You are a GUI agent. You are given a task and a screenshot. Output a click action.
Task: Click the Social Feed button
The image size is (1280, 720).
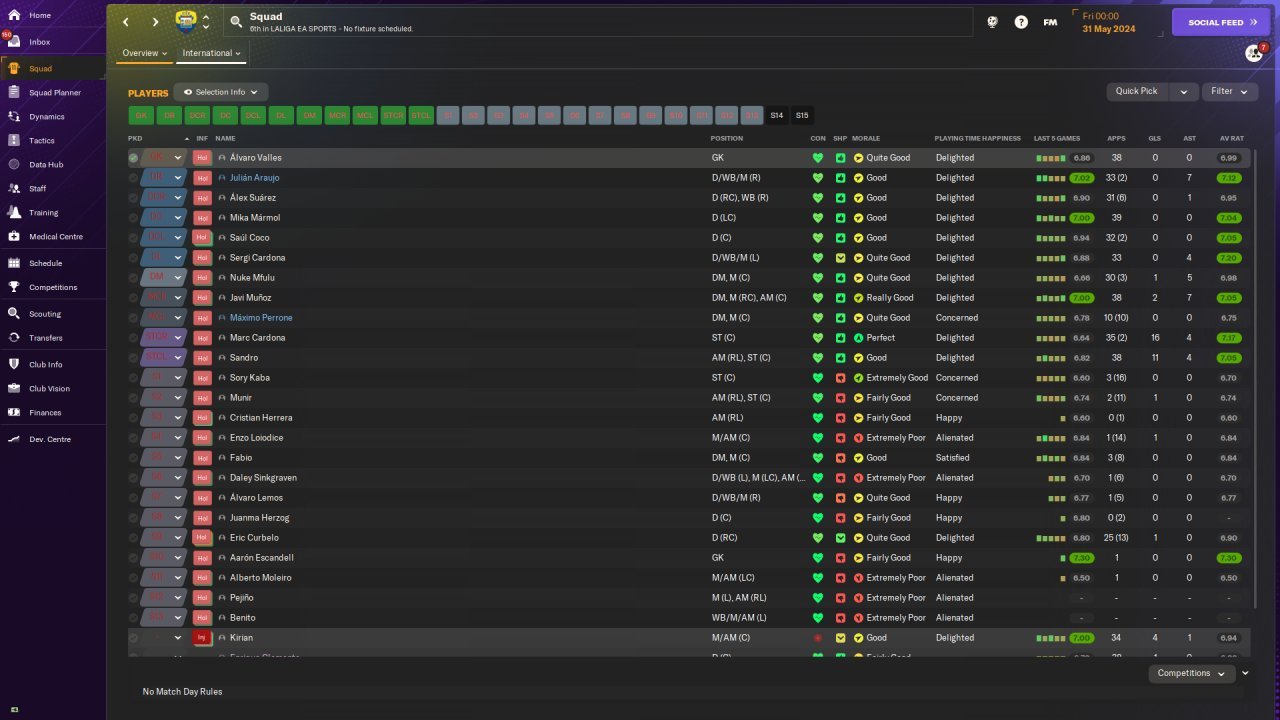[x=1220, y=22]
